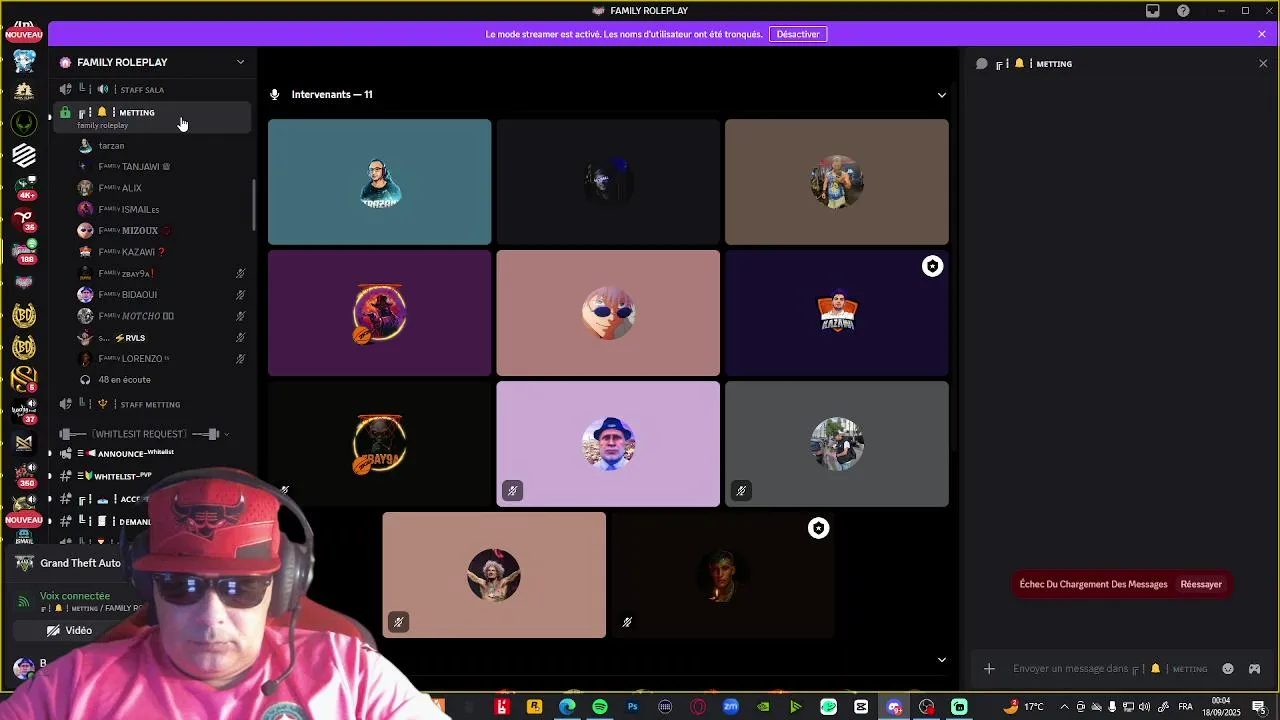Open the TARZAN speaker tile
Image resolution: width=1280 pixels, height=720 pixels.
379,182
